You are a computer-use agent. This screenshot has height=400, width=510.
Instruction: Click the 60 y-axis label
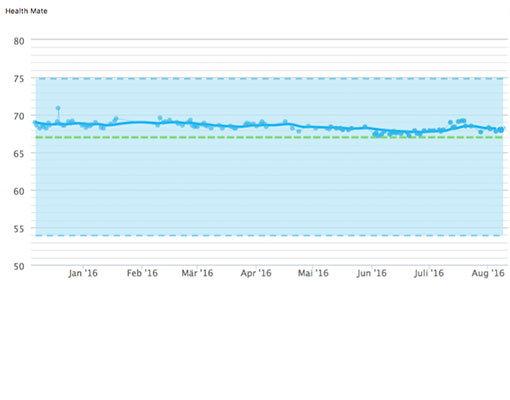click(19, 191)
